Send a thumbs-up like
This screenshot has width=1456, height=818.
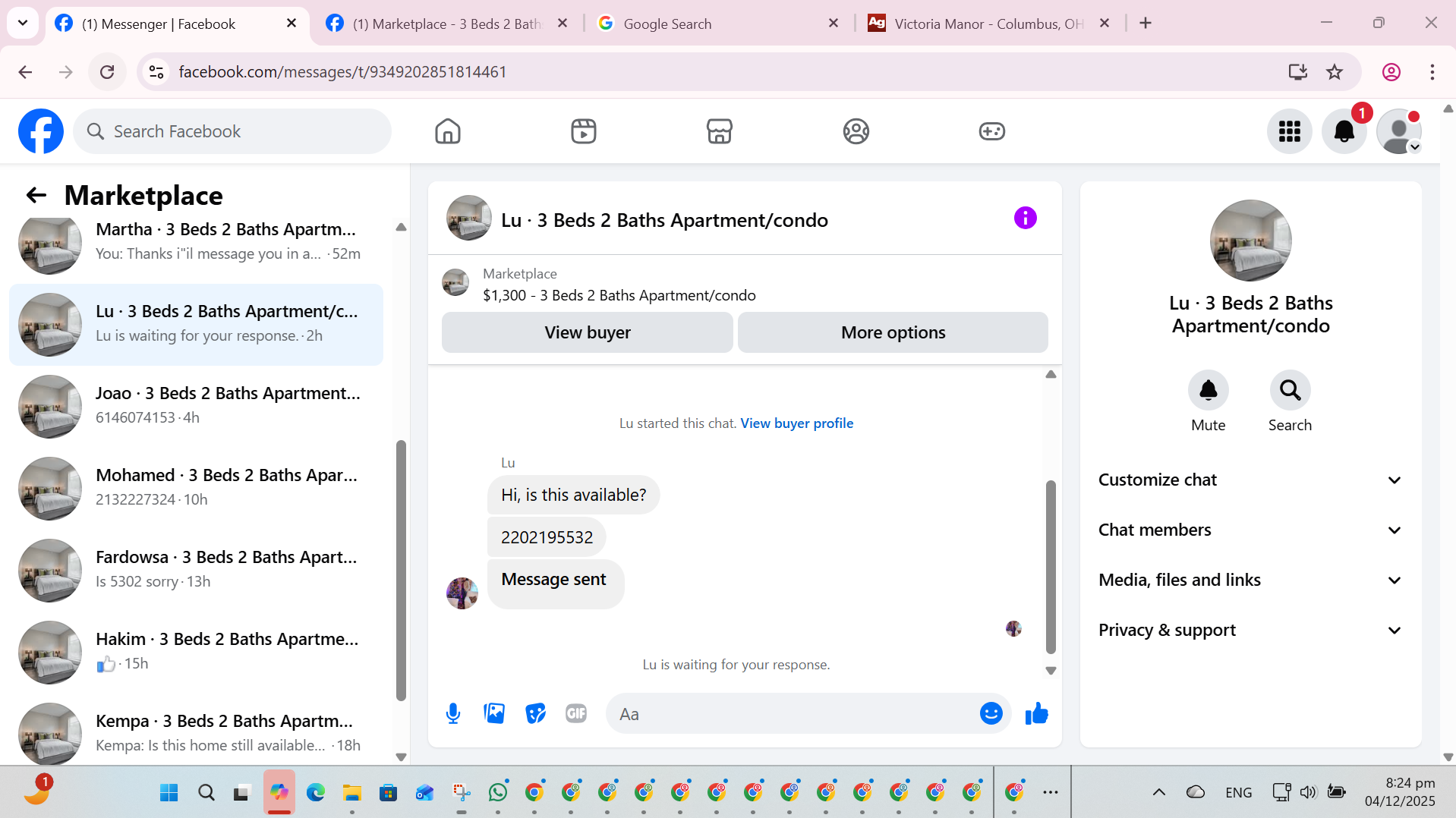pyautogui.click(x=1036, y=714)
